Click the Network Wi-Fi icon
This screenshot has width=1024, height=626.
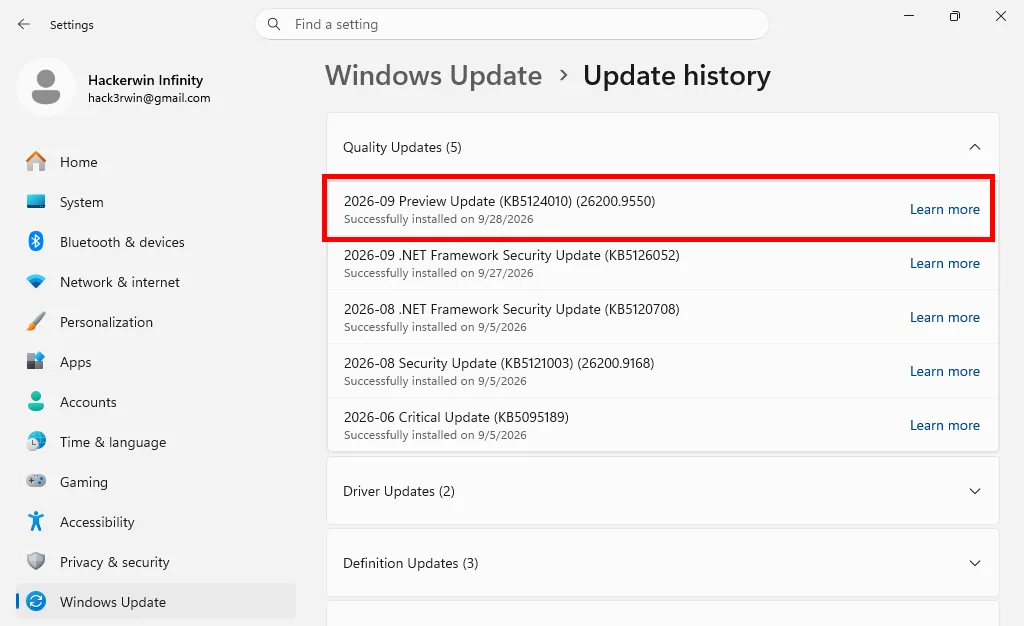(36, 281)
